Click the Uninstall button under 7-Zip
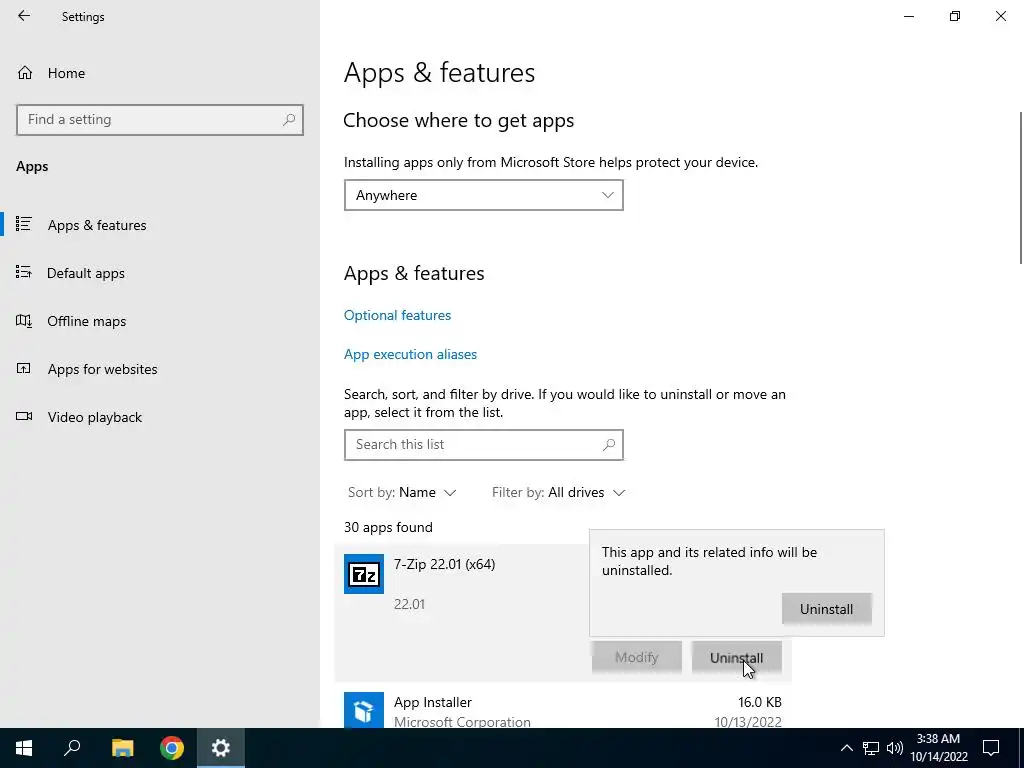The image size is (1024, 768). pyautogui.click(x=736, y=657)
